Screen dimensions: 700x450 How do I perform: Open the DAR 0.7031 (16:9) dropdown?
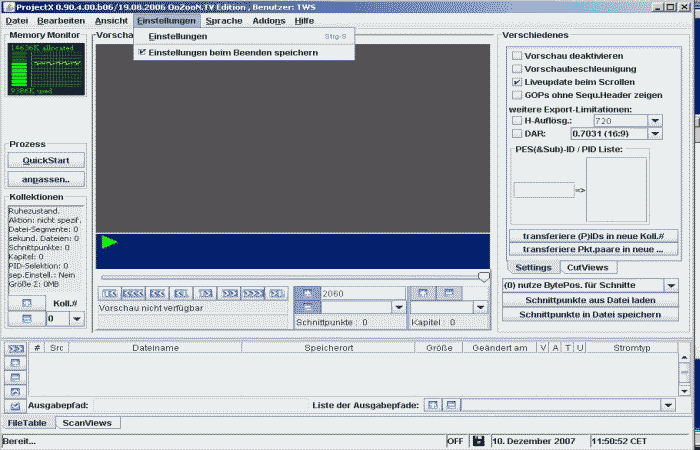(654, 132)
